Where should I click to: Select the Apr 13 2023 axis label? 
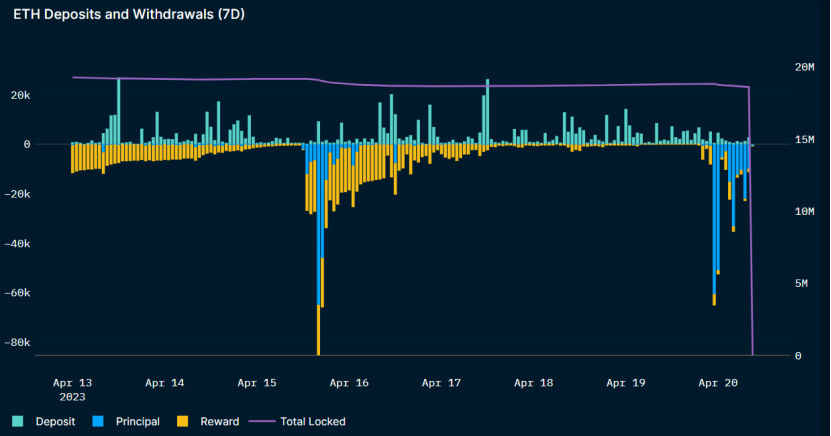coord(73,390)
